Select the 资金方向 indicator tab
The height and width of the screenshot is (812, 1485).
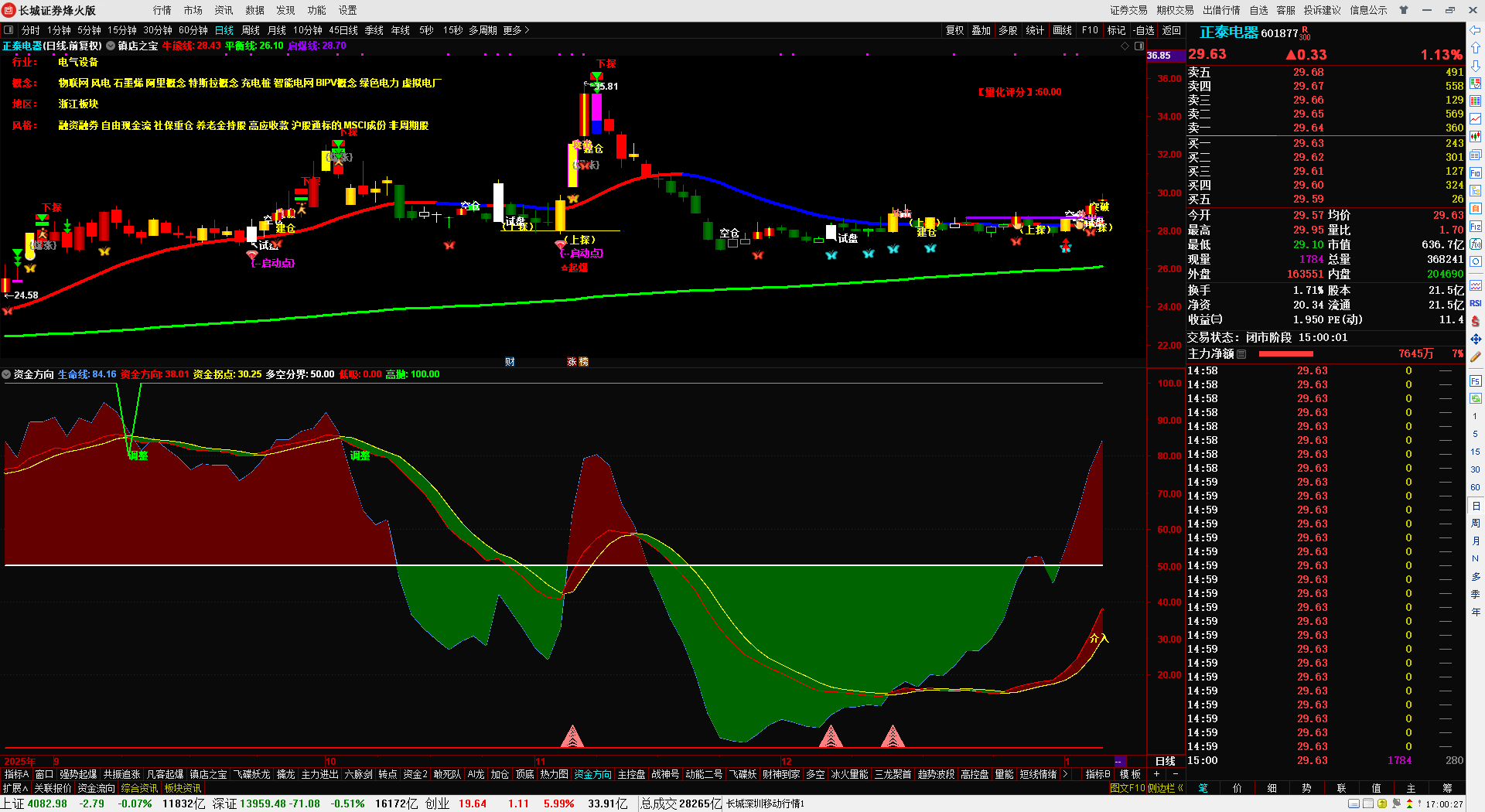click(592, 774)
